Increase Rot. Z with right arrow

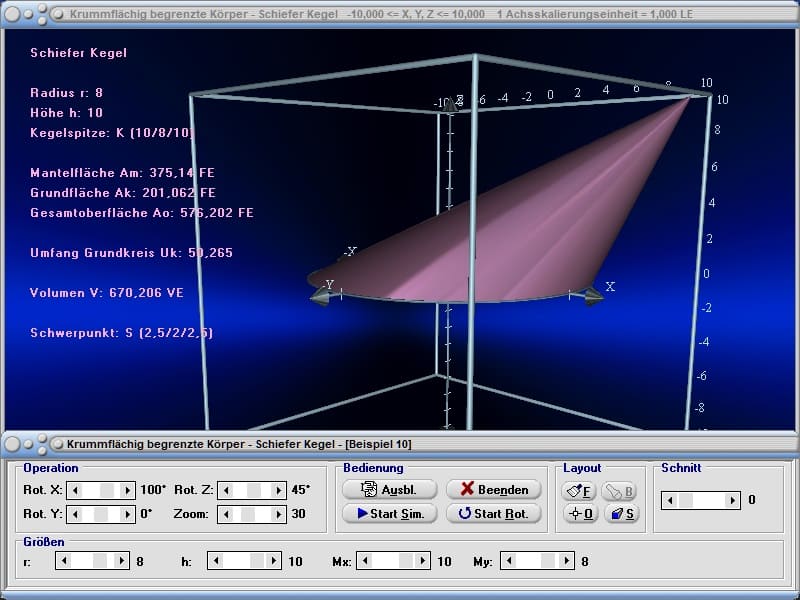click(x=278, y=490)
